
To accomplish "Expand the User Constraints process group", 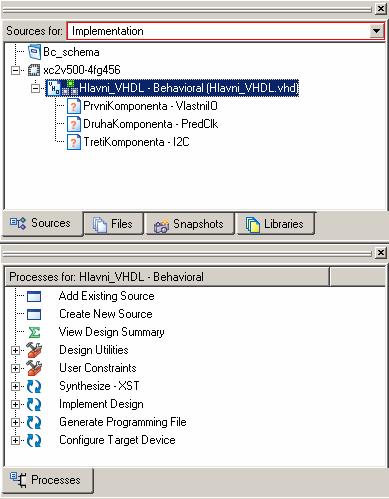I will (x=15, y=368).
